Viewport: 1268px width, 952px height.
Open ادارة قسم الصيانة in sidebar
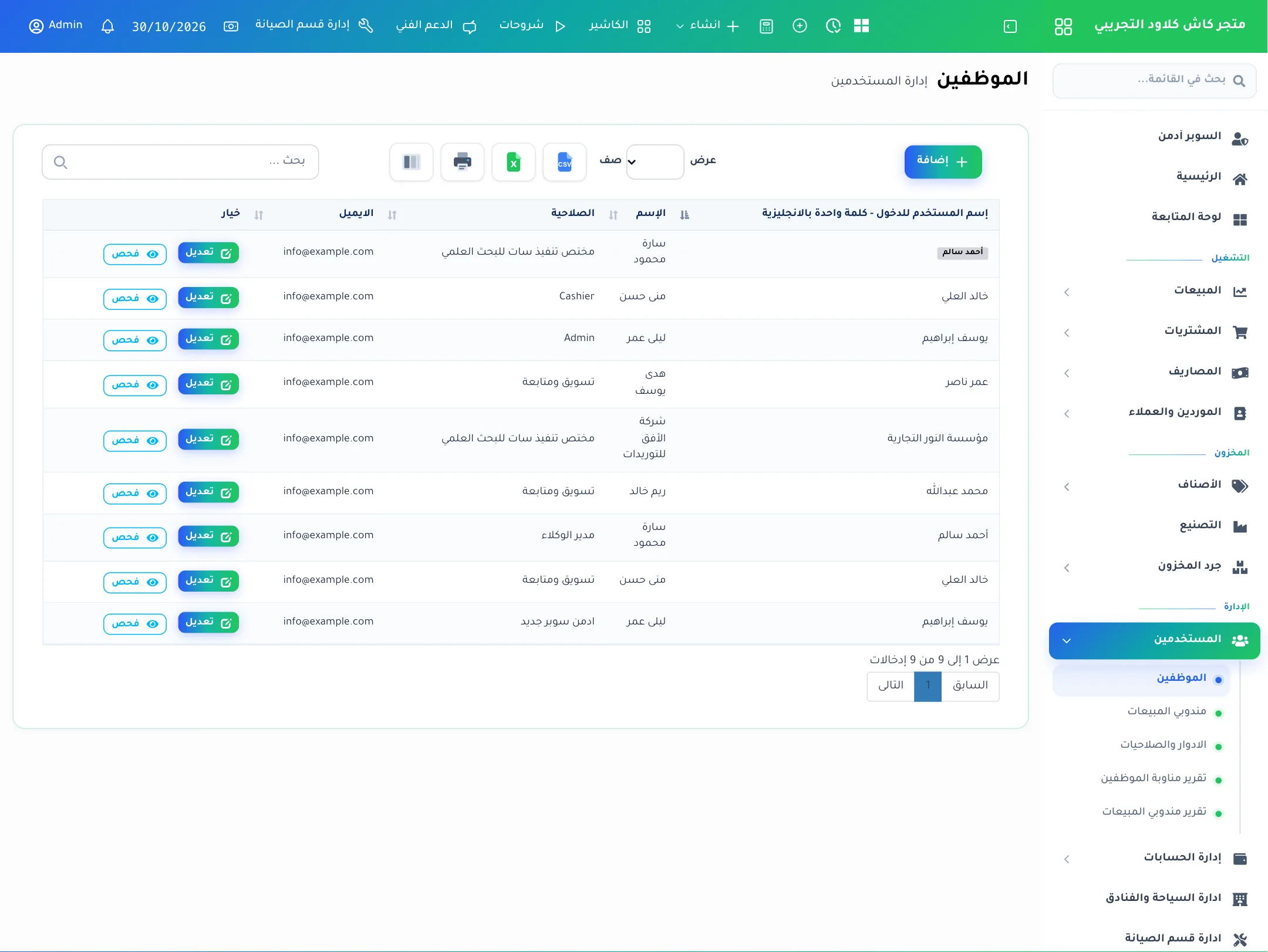click(1155, 939)
